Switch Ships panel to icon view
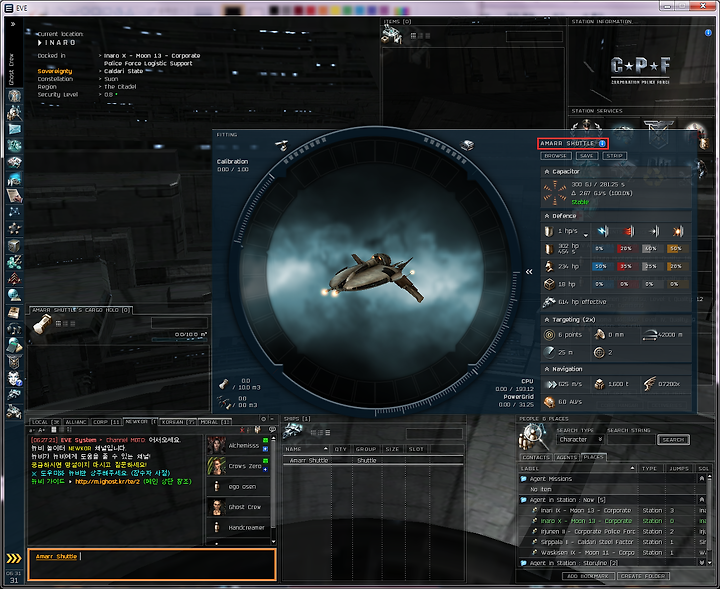Viewport: 720px width, 589px height. [x=313, y=432]
